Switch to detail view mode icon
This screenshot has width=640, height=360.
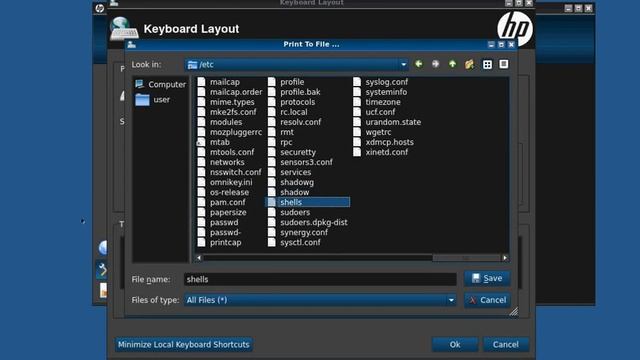click(504, 64)
